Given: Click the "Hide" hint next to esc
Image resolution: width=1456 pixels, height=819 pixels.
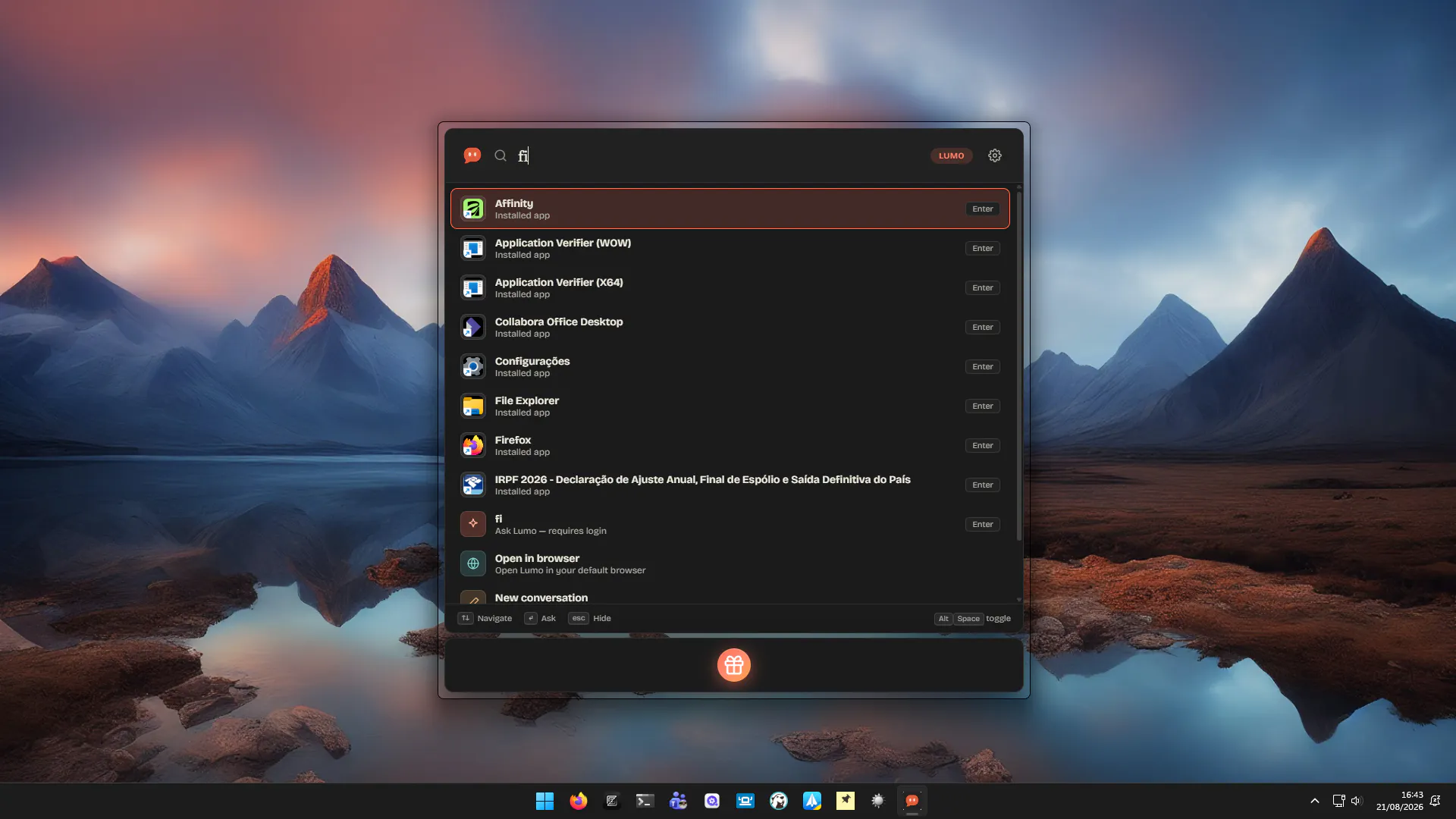Looking at the screenshot, I should click(x=602, y=618).
